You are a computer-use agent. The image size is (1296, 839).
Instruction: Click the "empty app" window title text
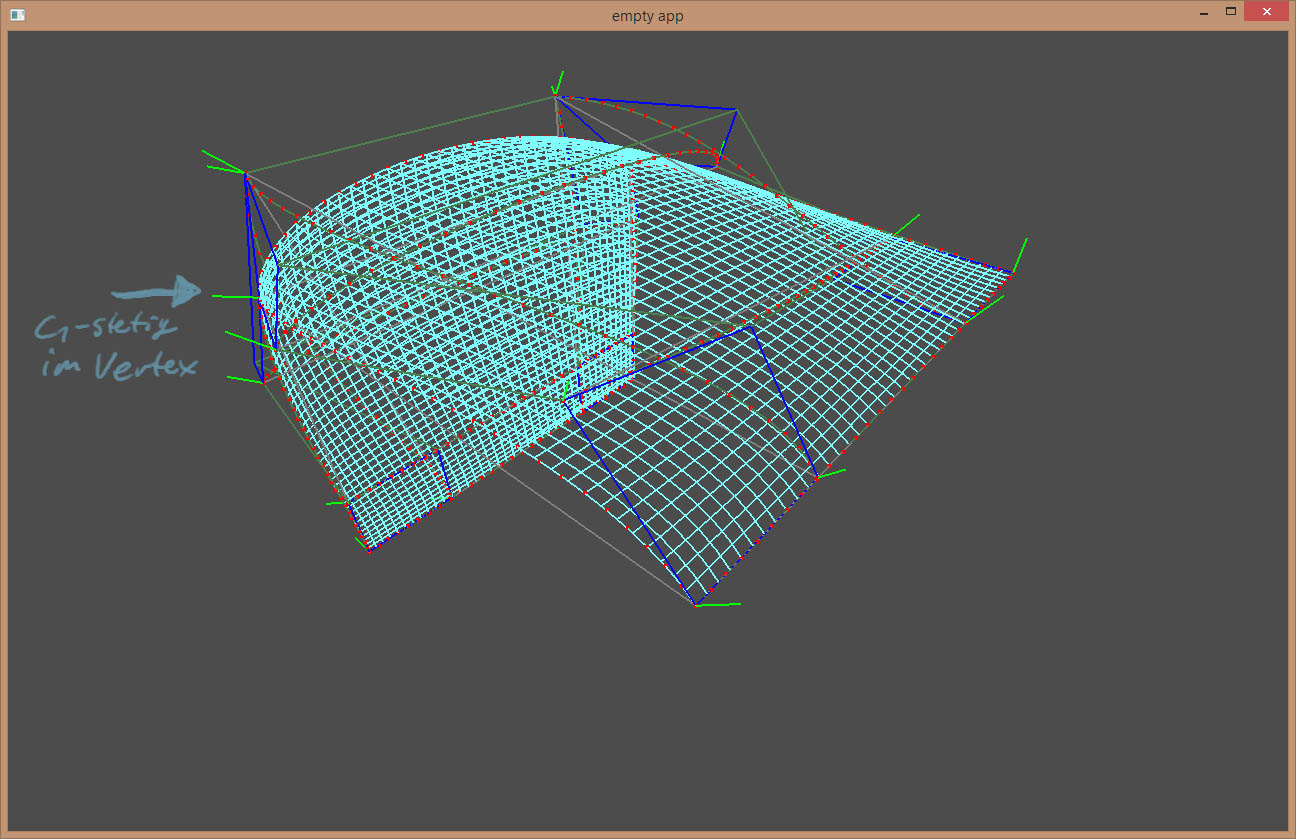[x=647, y=15]
